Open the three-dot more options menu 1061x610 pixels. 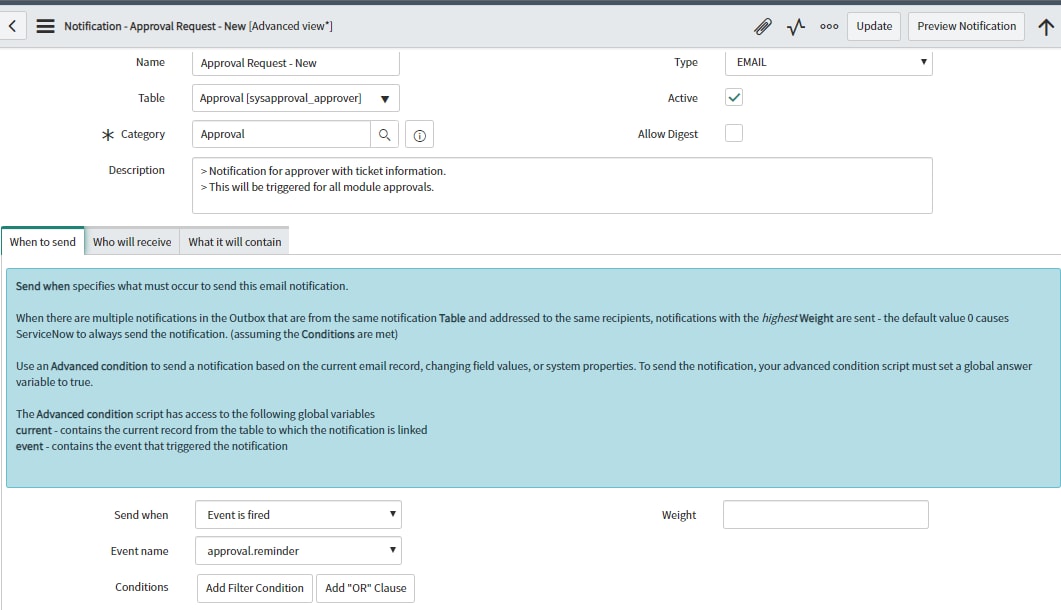coord(829,26)
